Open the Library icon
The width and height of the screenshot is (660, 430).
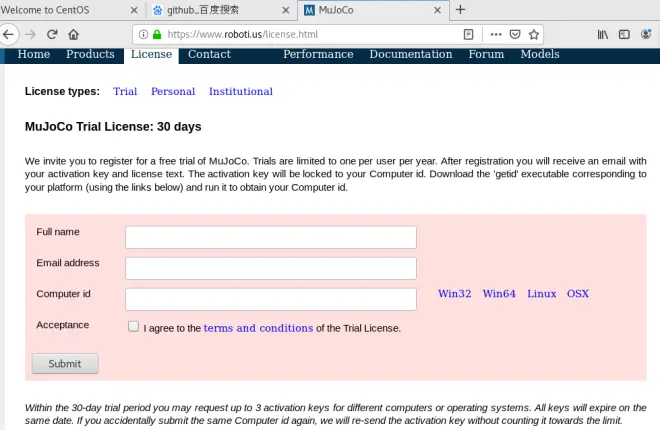[x=603, y=35]
